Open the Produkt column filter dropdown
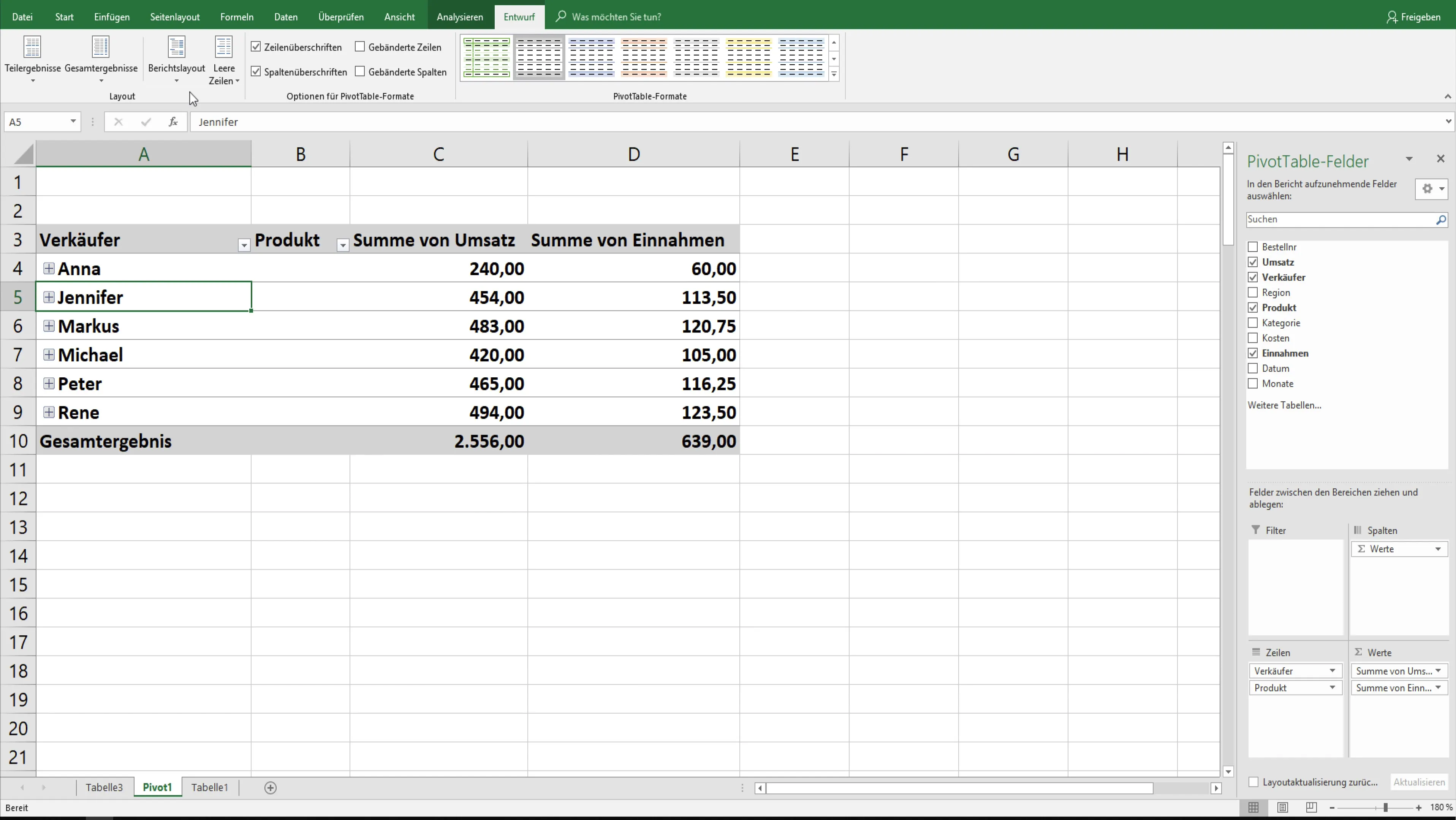Screen dimensions: 1456x820 (342, 245)
